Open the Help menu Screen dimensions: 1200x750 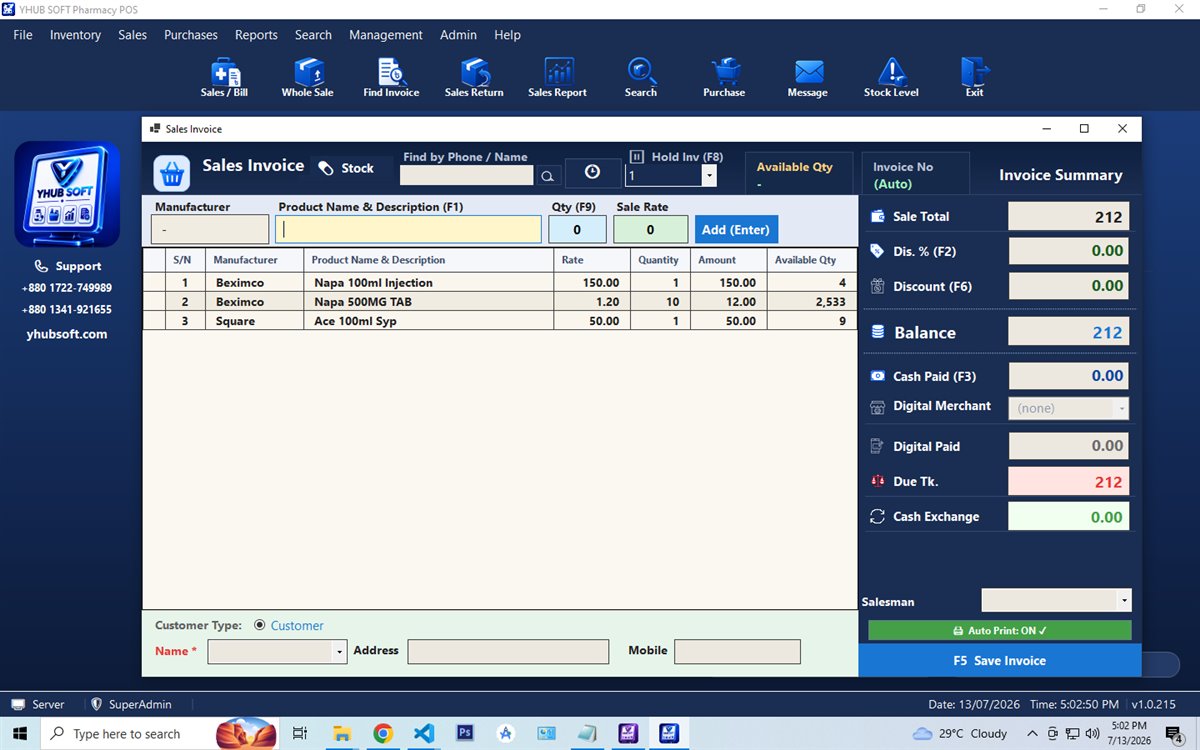(507, 35)
